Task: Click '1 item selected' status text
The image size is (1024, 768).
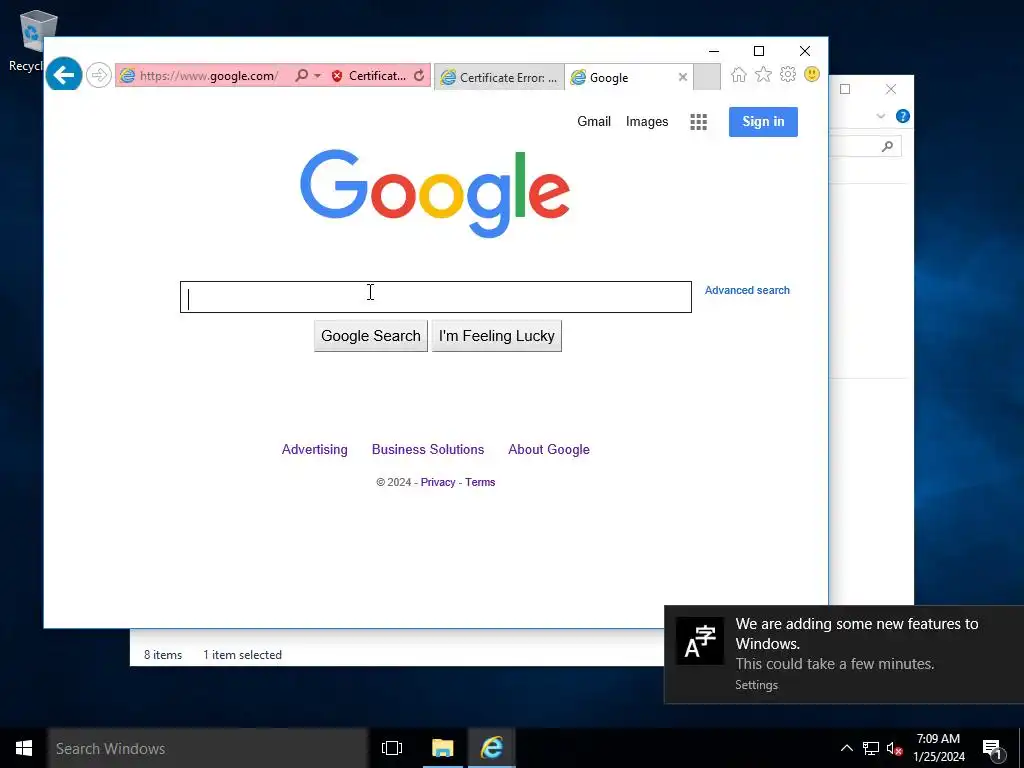Action: [x=242, y=654]
